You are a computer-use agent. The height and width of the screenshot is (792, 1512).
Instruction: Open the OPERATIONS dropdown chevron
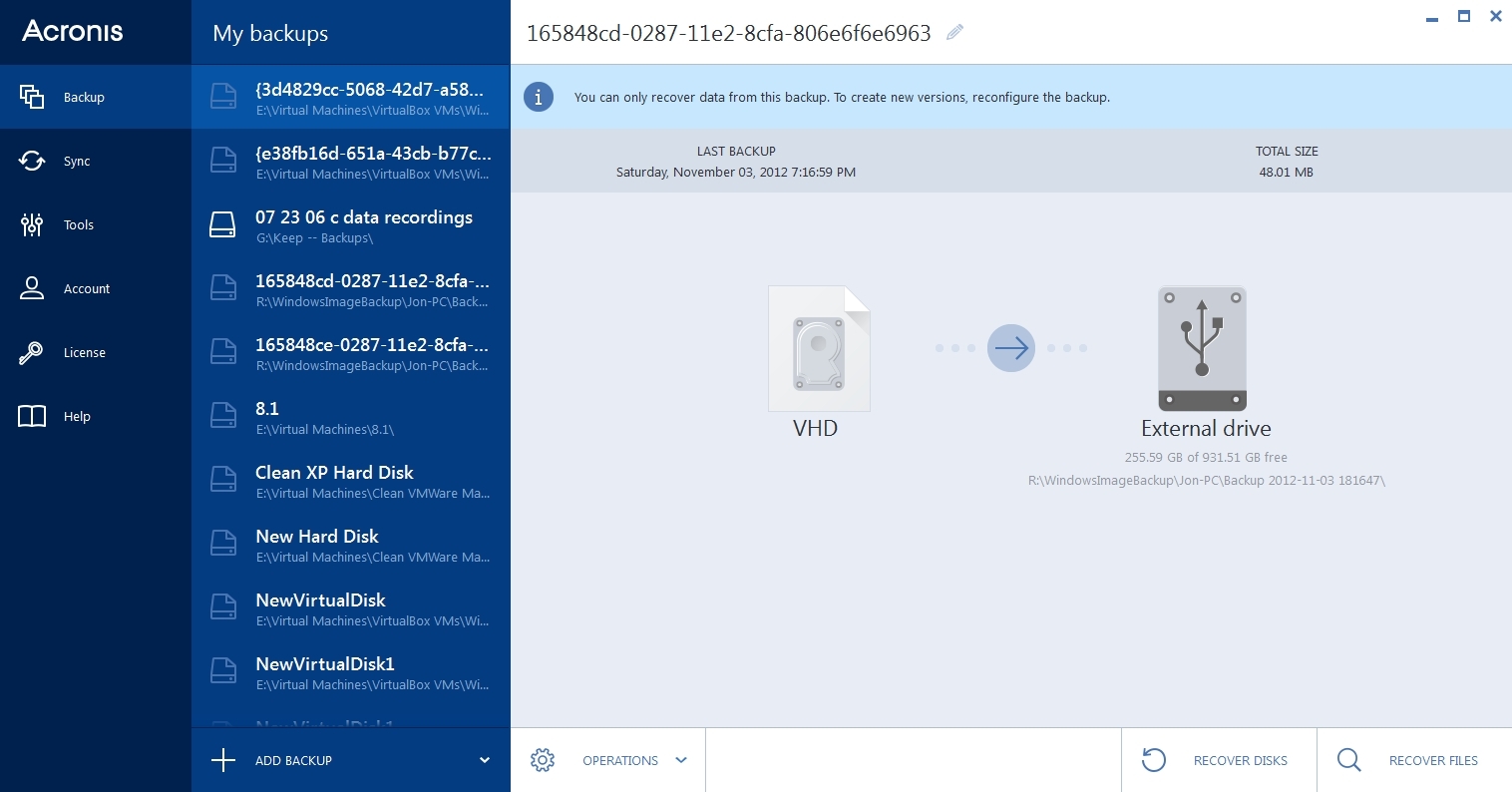(681, 760)
